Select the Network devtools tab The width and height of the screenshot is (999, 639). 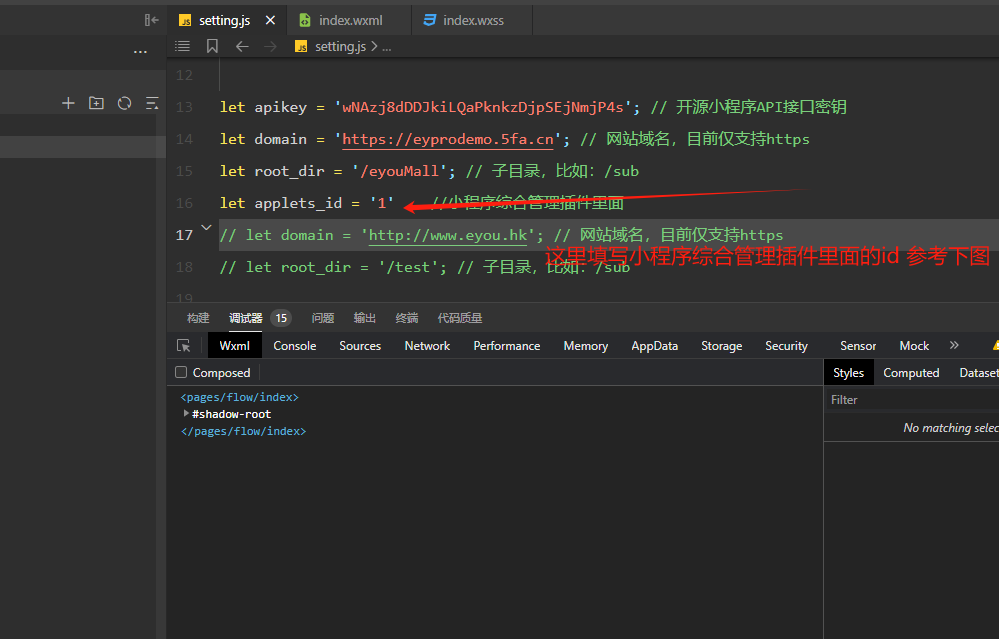(x=427, y=346)
